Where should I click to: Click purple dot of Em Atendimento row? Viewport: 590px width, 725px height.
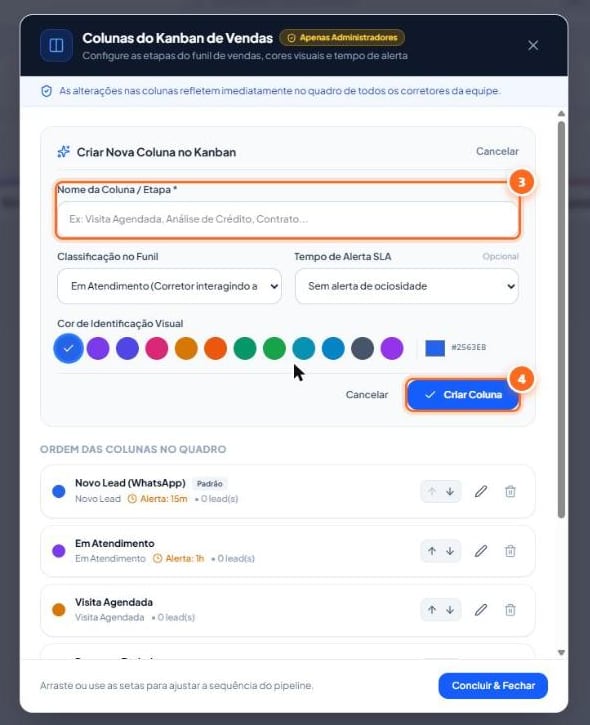[x=59, y=551]
